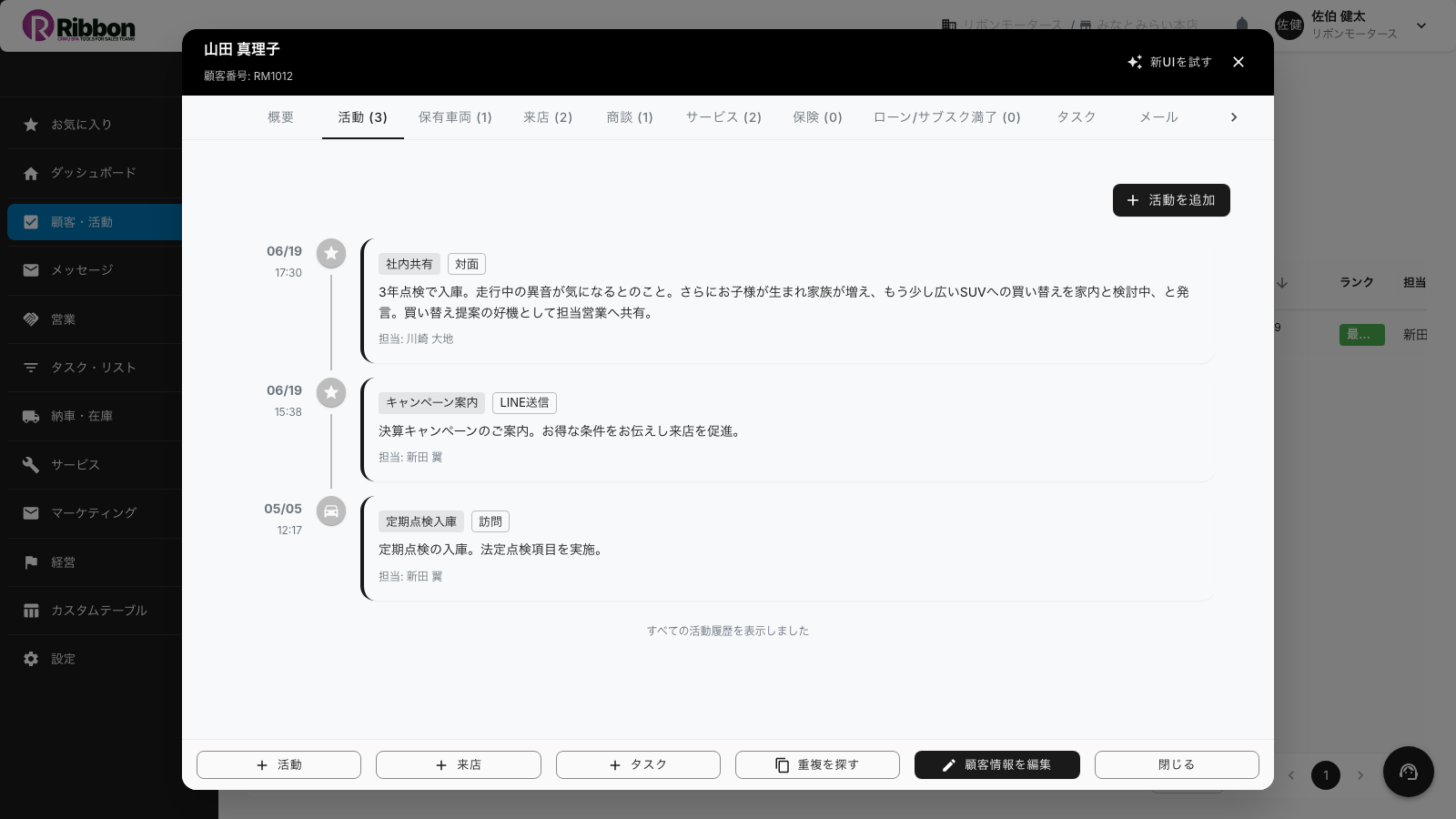The image size is (1456, 819).
Task: Click 定期点検入庫 tag
Action: pyautogui.click(x=421, y=521)
